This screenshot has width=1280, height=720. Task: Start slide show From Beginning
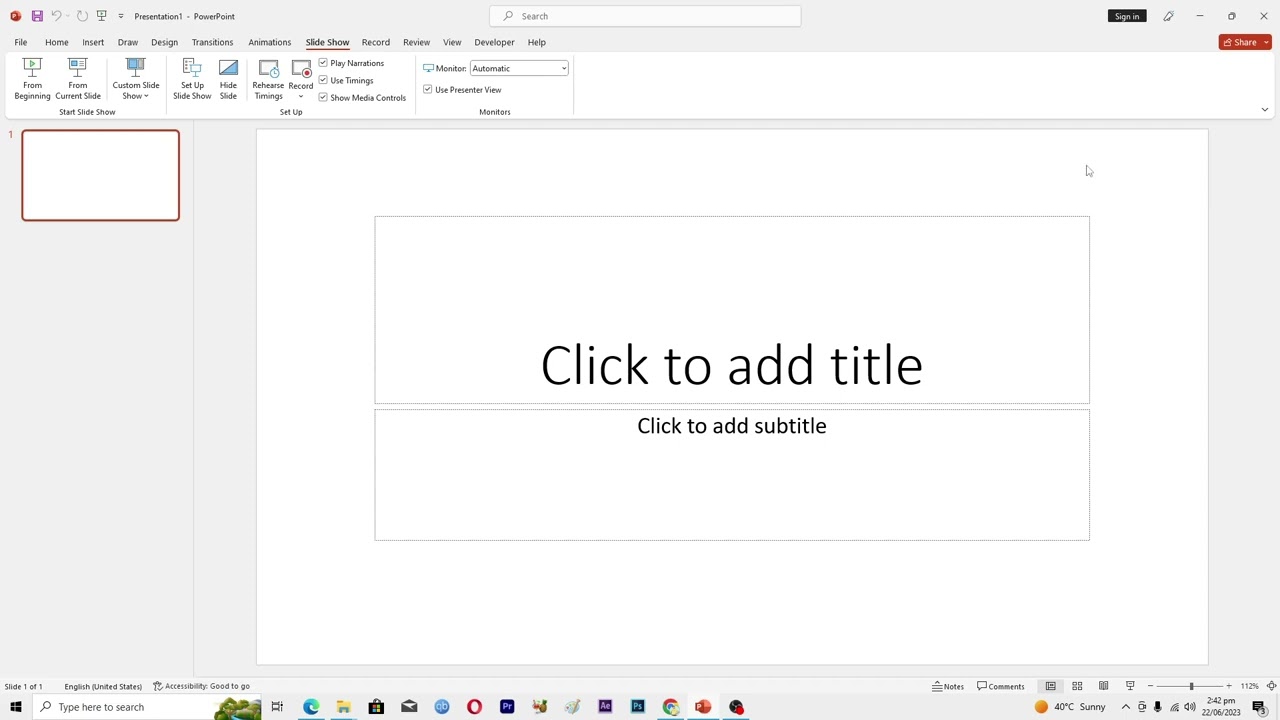point(32,79)
